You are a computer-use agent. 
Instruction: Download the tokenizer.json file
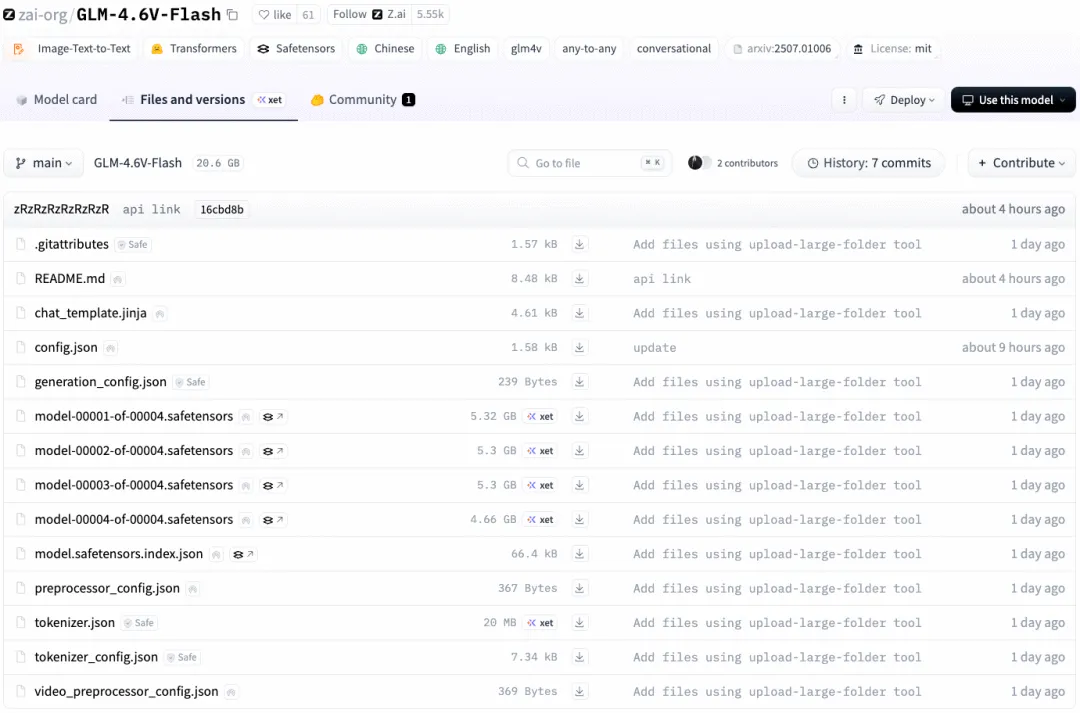[579, 623]
